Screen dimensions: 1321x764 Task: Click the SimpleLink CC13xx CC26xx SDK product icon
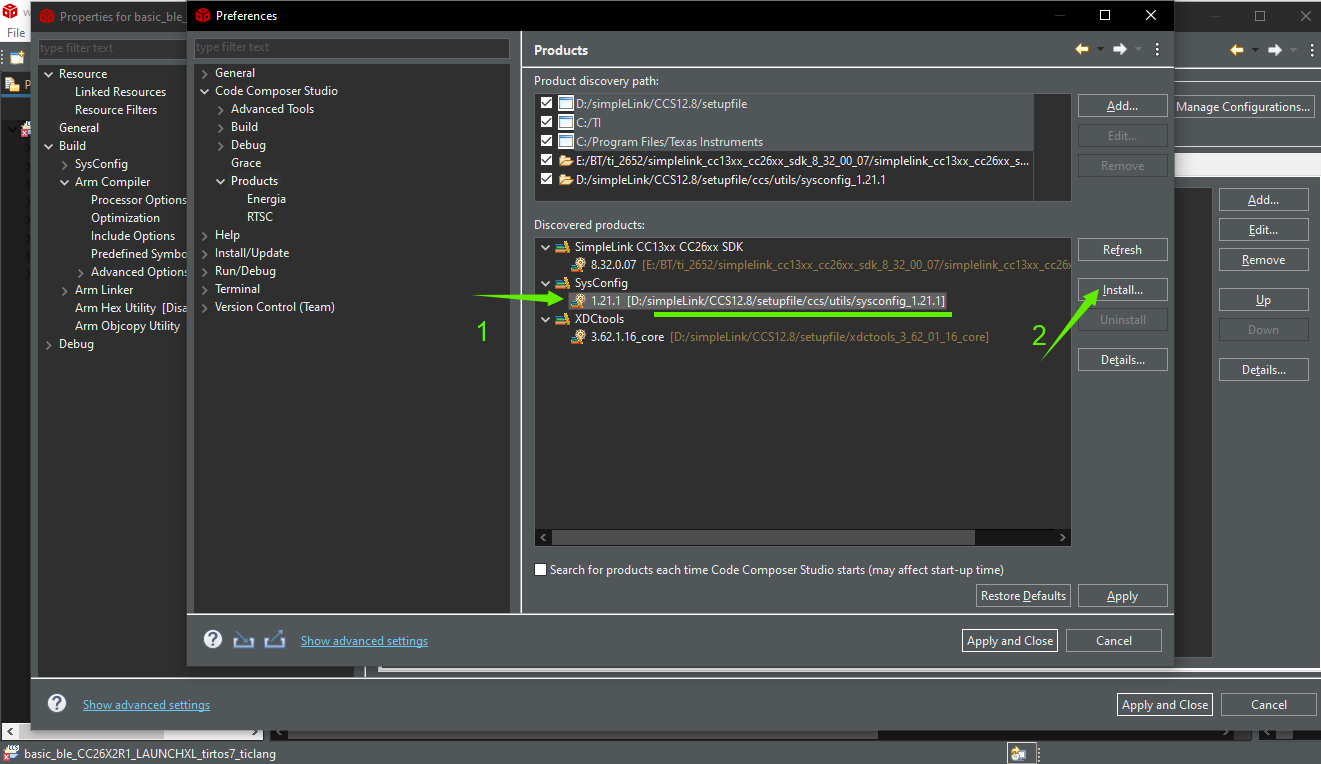tap(562, 247)
